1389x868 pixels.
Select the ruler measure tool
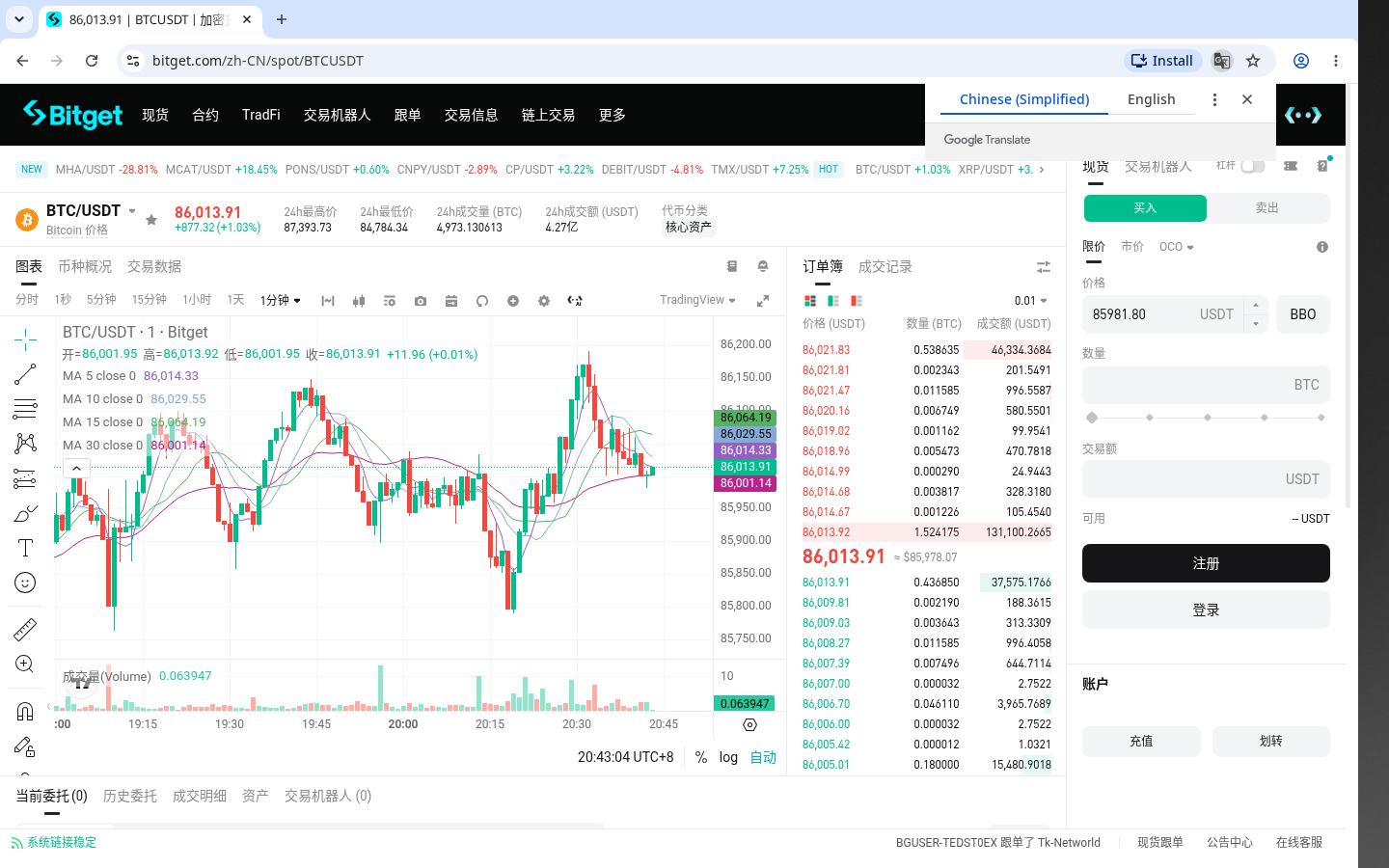[26, 630]
